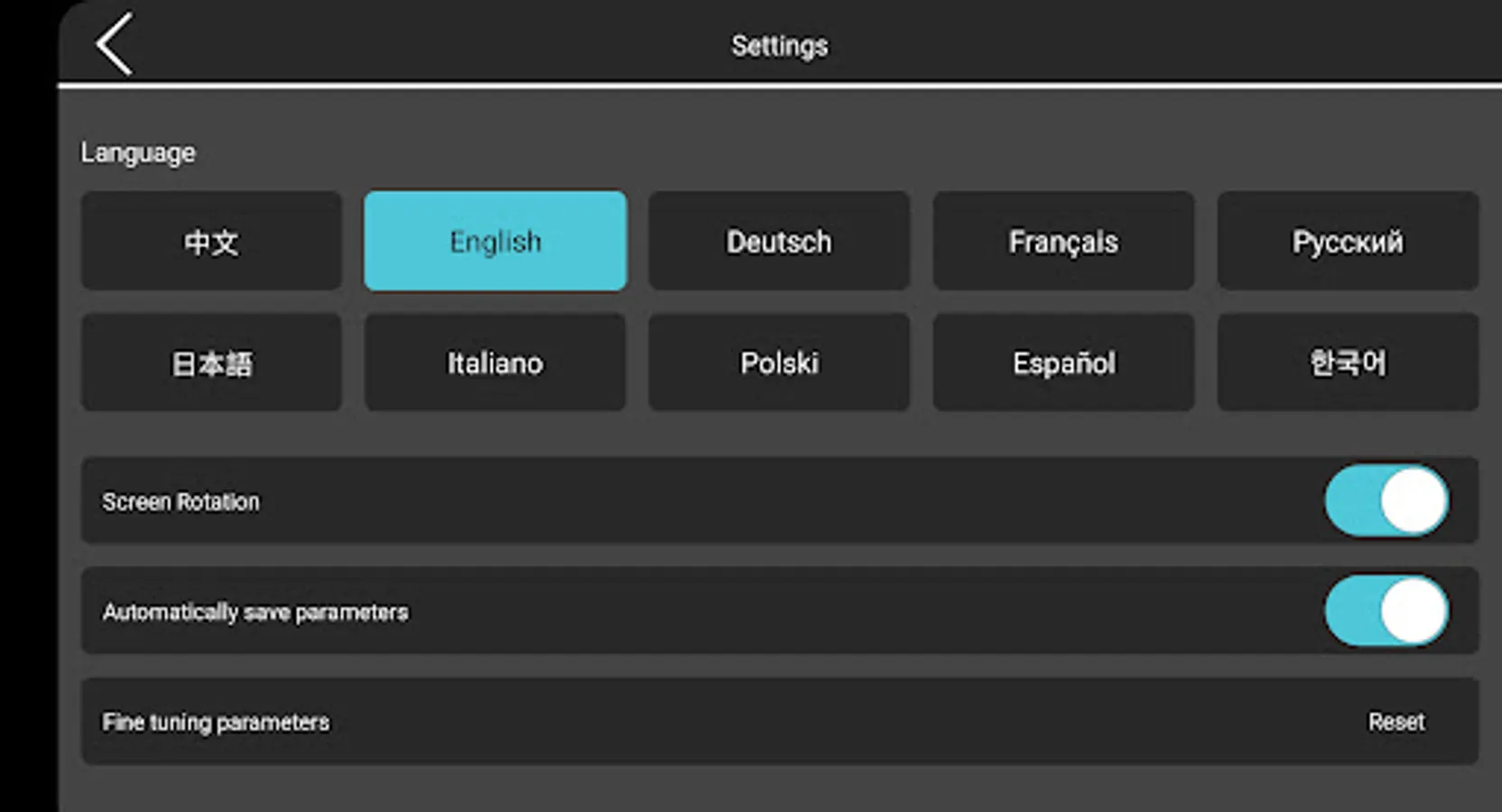Click the Automatically save parameters label
The height and width of the screenshot is (812, 1502).
pyautogui.click(x=255, y=613)
